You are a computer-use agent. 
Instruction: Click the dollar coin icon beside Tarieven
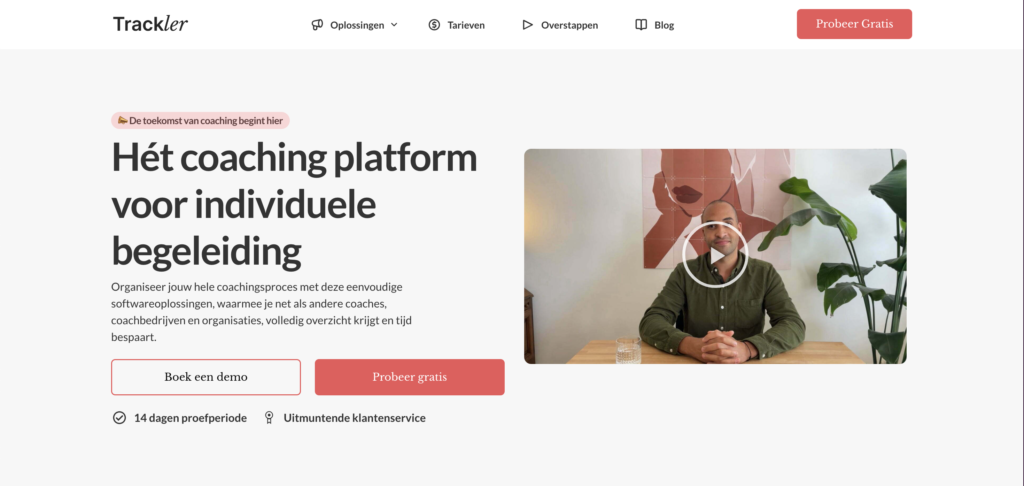[x=434, y=25]
